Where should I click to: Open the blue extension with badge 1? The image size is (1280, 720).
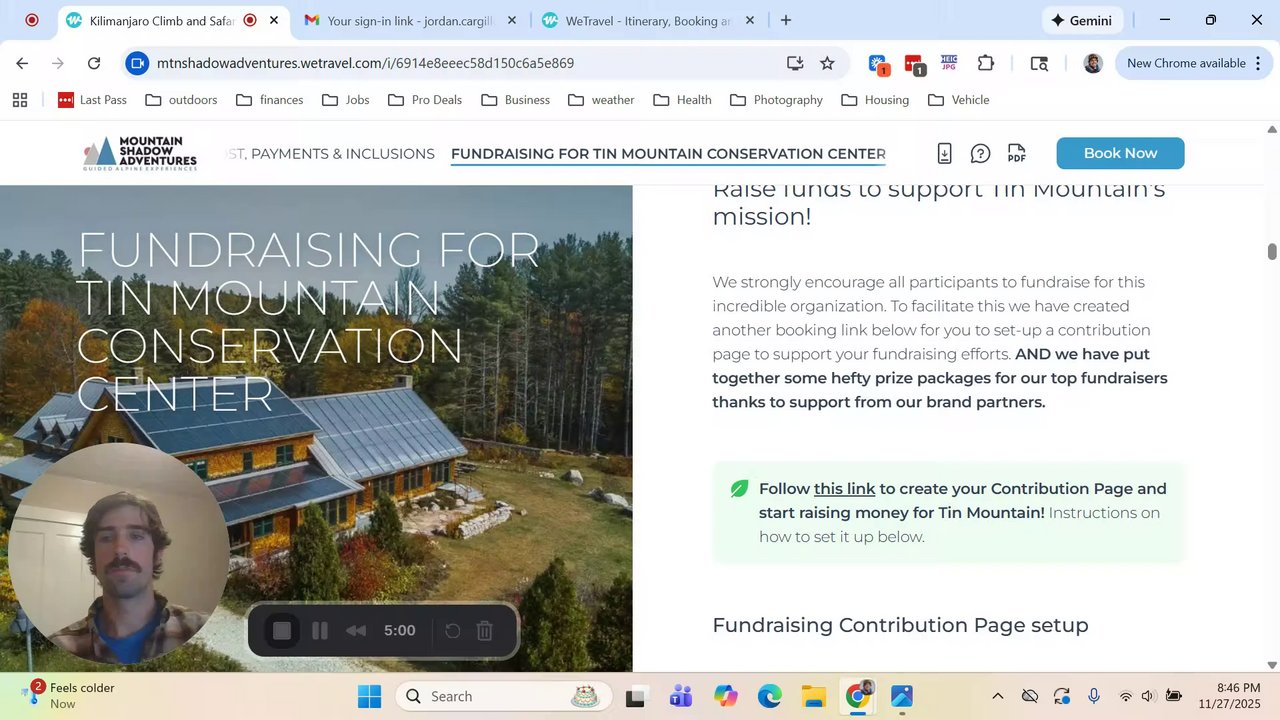click(x=878, y=64)
